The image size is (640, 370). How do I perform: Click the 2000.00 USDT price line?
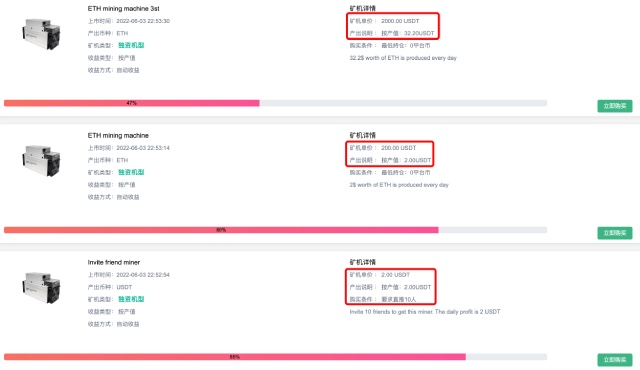384,21
